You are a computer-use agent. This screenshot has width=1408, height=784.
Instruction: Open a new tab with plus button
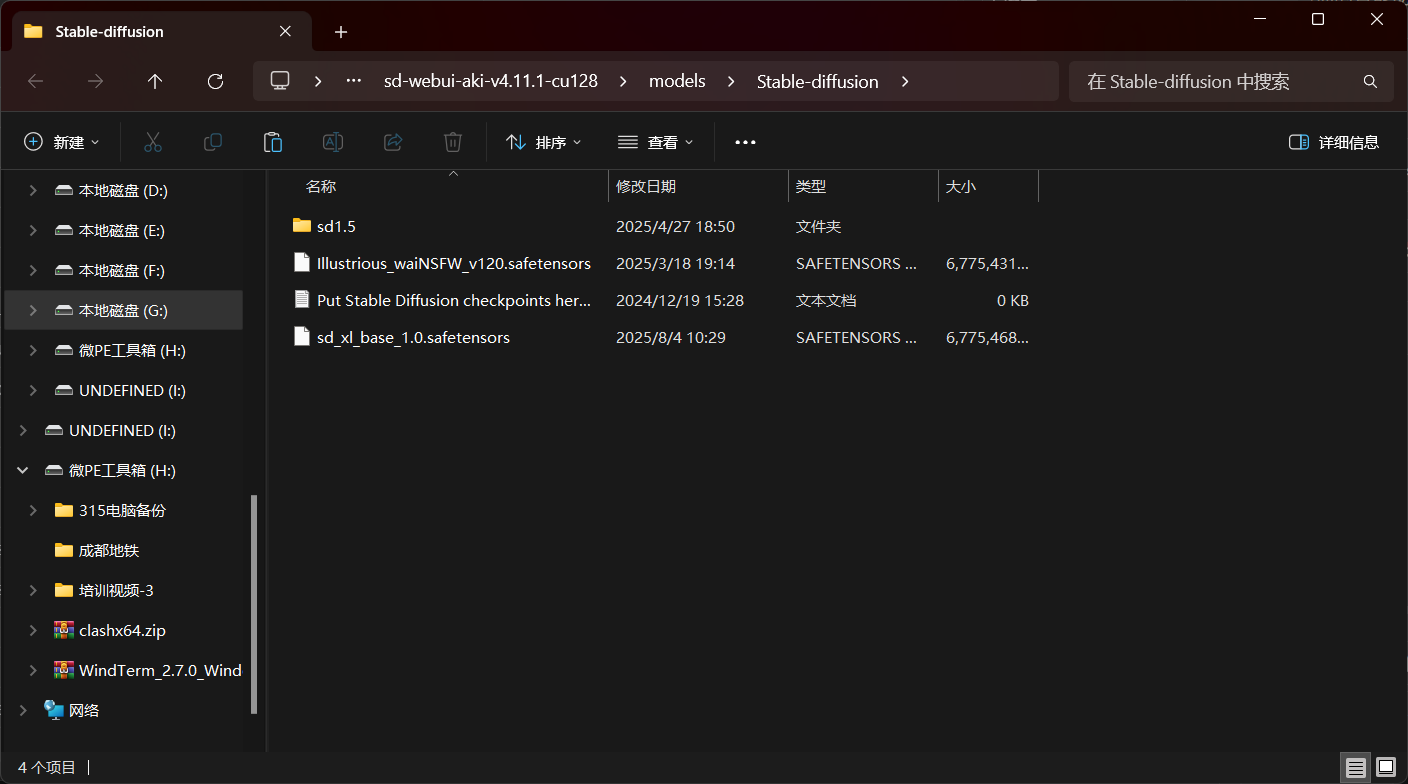pyautogui.click(x=341, y=32)
